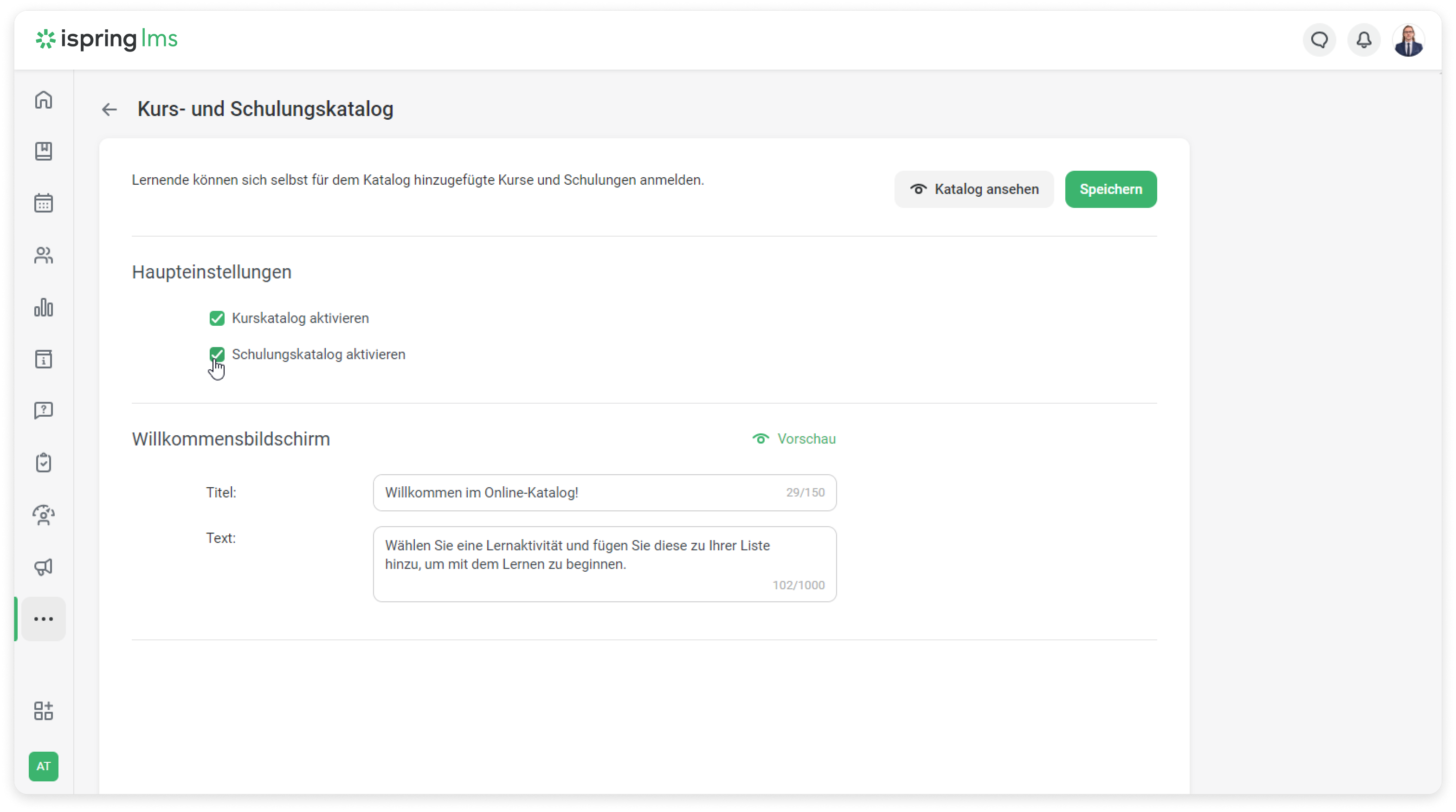1456x812 pixels.
Task: Click the Katalog ansehen button
Action: [973, 189]
